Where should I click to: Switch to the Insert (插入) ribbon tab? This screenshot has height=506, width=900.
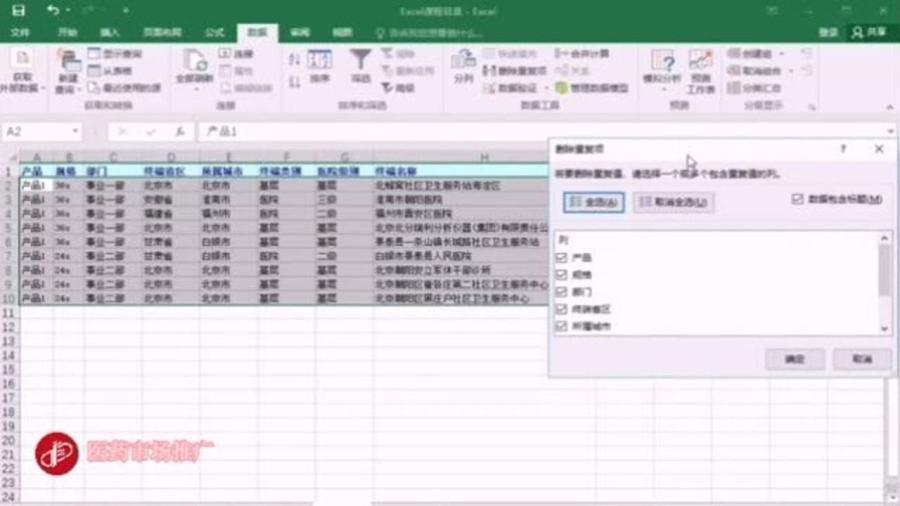109,32
